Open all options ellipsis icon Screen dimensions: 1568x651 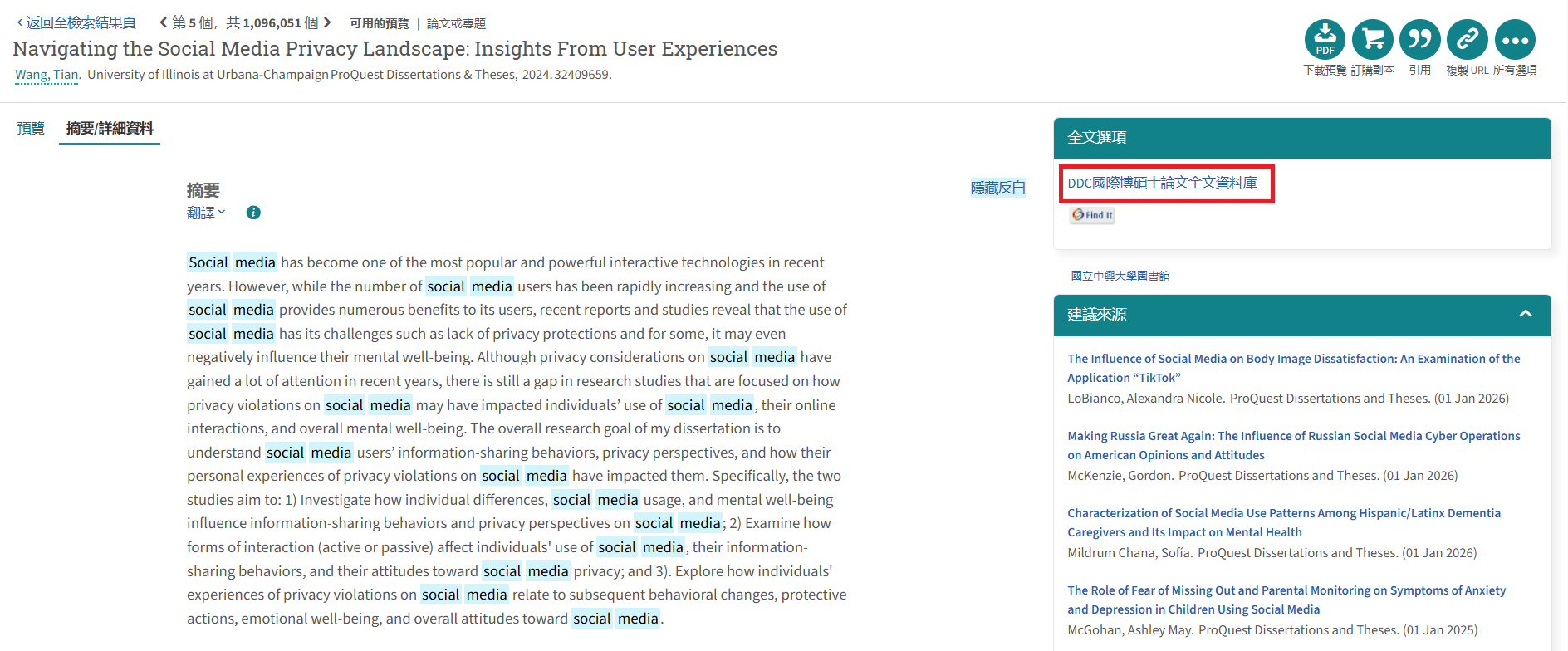click(x=1515, y=40)
